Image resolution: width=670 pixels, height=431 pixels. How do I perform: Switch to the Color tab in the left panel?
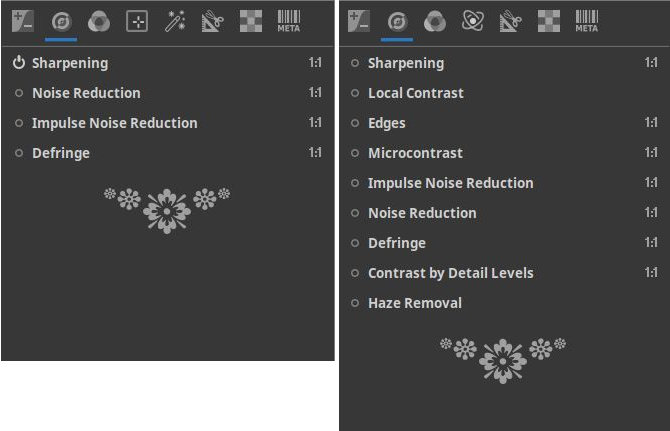(x=99, y=21)
